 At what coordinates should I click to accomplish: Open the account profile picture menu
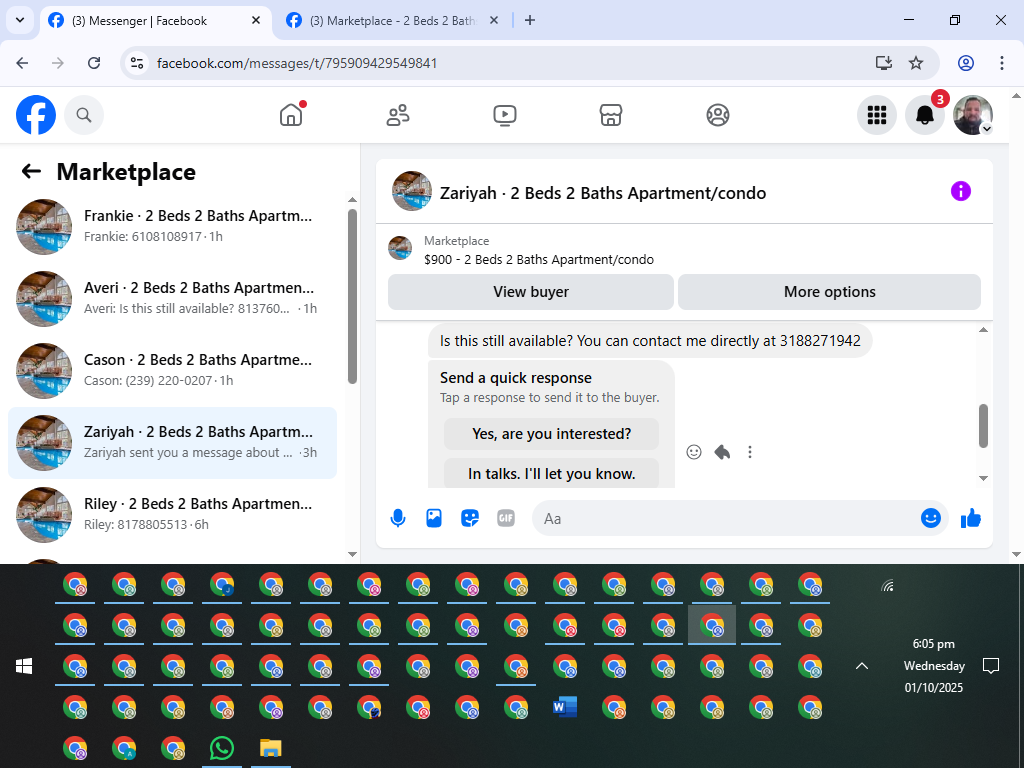point(973,116)
